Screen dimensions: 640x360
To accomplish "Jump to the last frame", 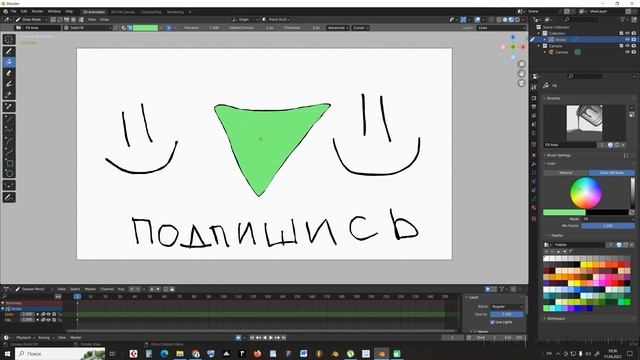I will [x=284, y=338].
